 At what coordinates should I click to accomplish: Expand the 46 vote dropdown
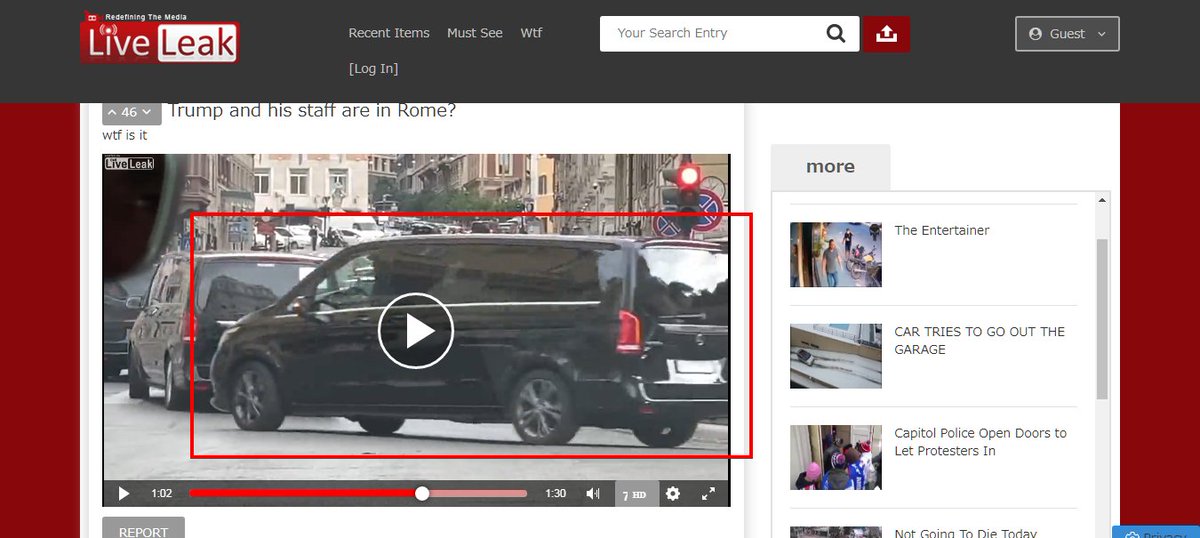131,112
